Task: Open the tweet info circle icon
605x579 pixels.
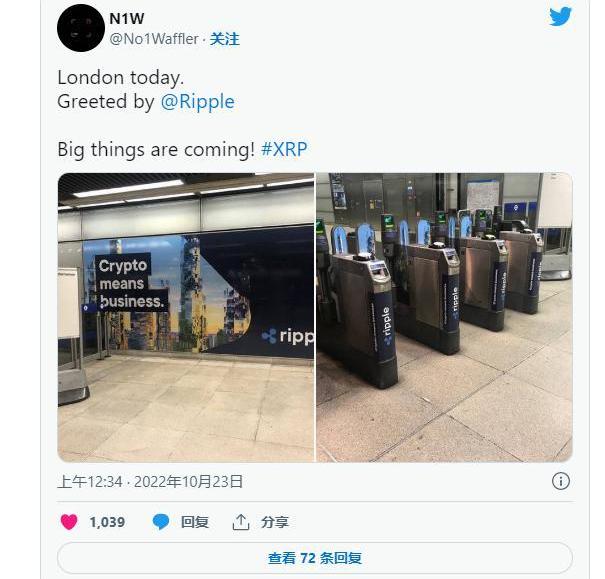Action: (561, 481)
